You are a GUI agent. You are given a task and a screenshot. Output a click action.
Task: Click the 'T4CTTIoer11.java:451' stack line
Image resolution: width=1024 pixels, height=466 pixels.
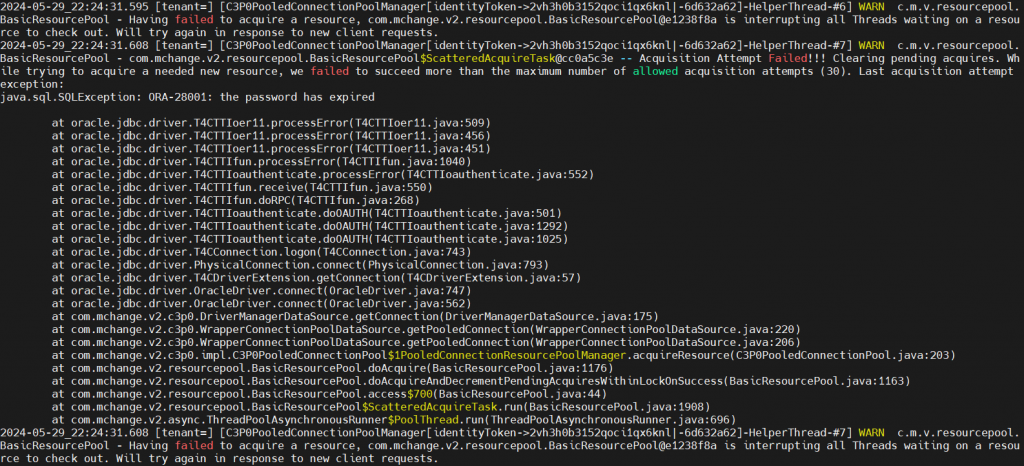(271, 149)
